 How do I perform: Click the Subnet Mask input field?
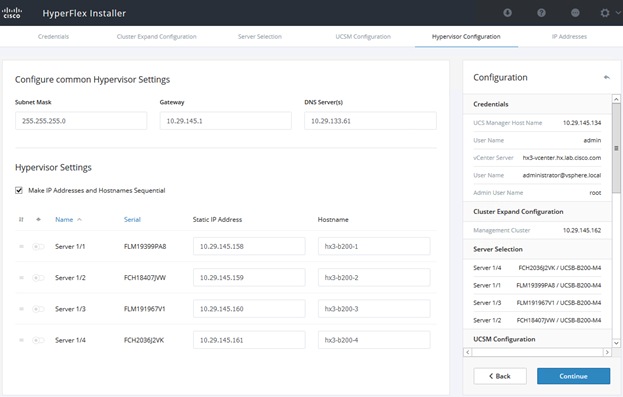coord(81,121)
